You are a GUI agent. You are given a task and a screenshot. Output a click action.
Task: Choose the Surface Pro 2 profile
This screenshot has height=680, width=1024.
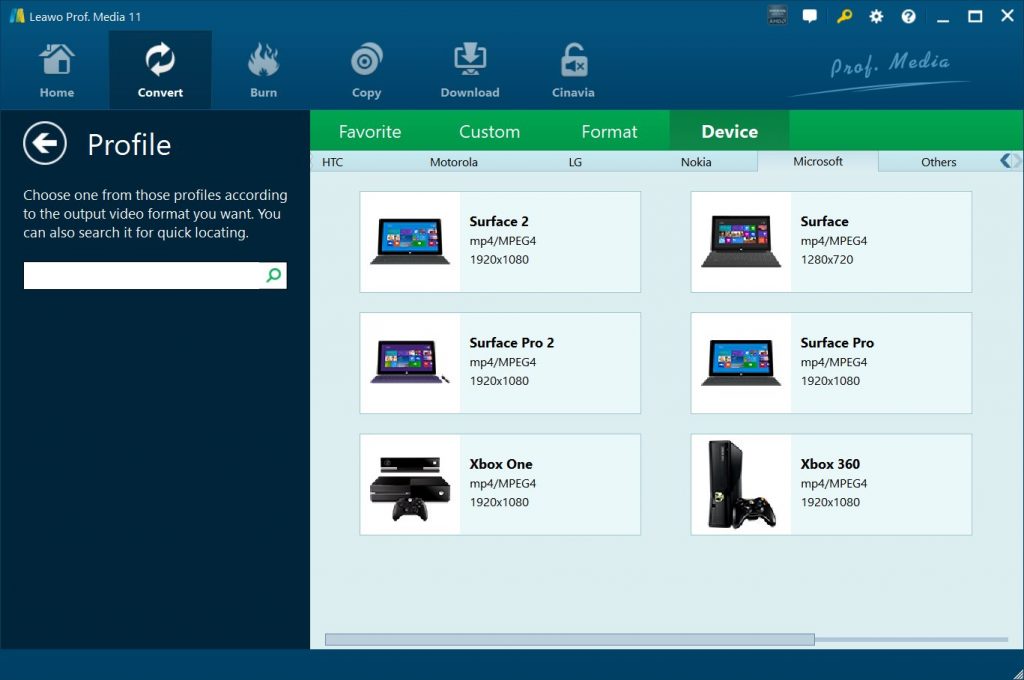[x=500, y=363]
